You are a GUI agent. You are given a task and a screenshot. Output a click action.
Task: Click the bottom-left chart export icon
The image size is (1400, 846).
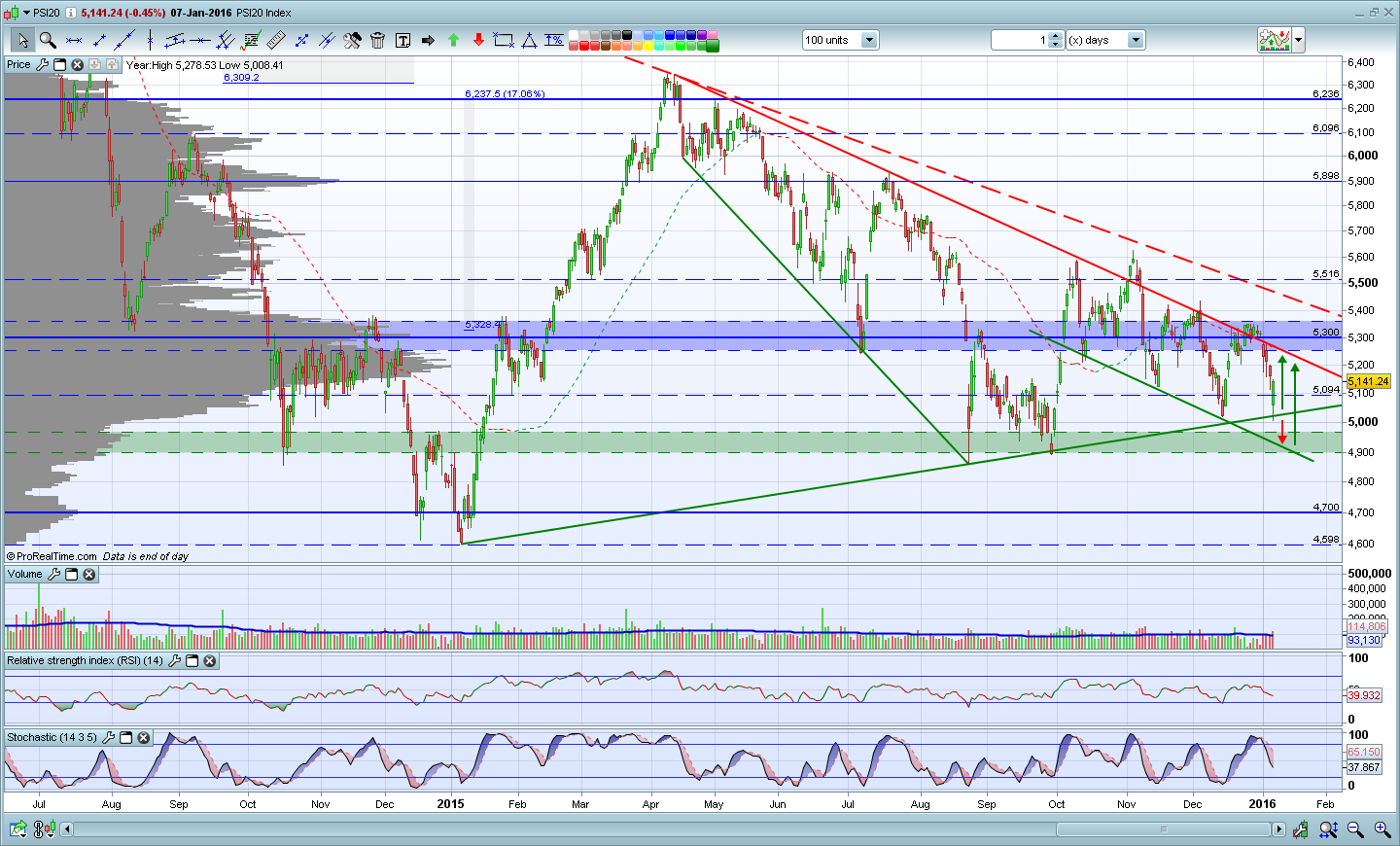point(17,829)
